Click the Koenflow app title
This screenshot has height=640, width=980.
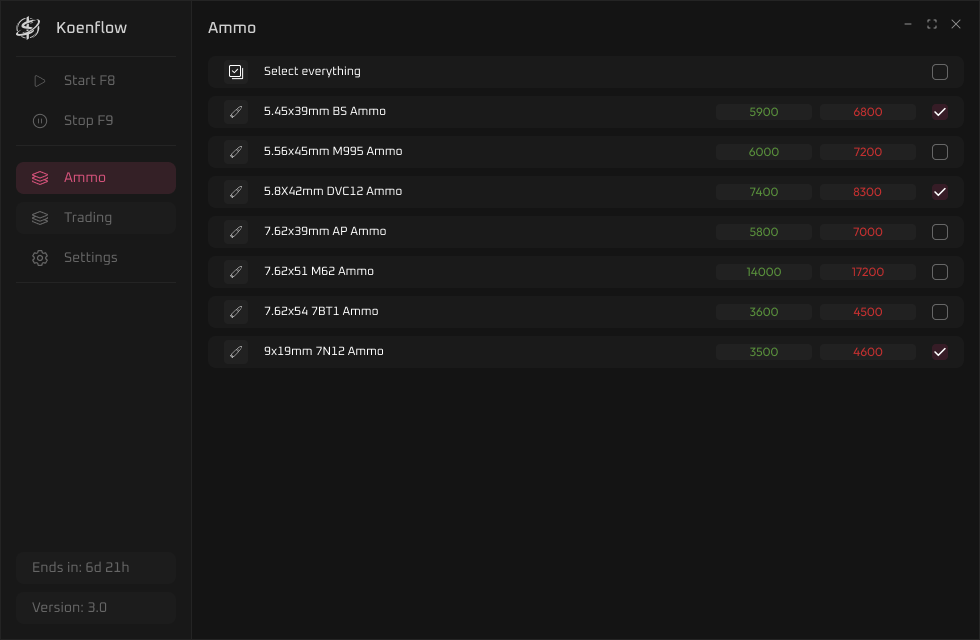[91, 28]
